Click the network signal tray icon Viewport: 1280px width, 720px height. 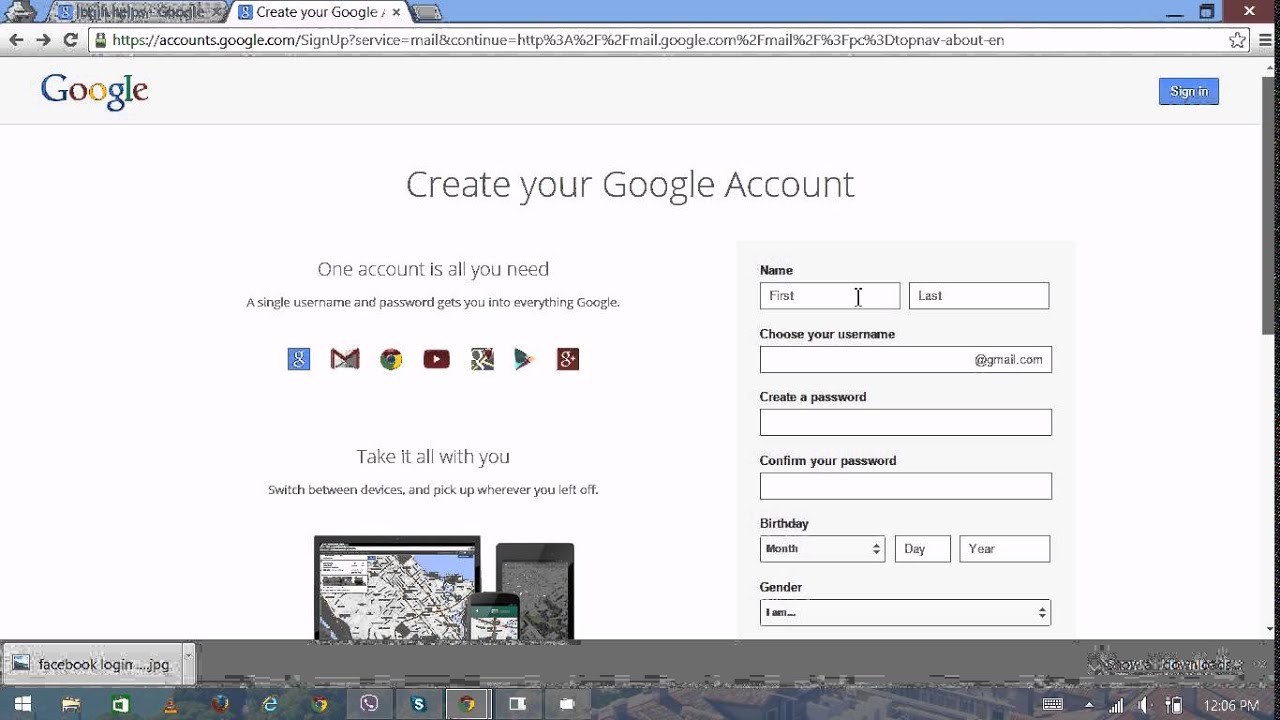[x=1117, y=705]
